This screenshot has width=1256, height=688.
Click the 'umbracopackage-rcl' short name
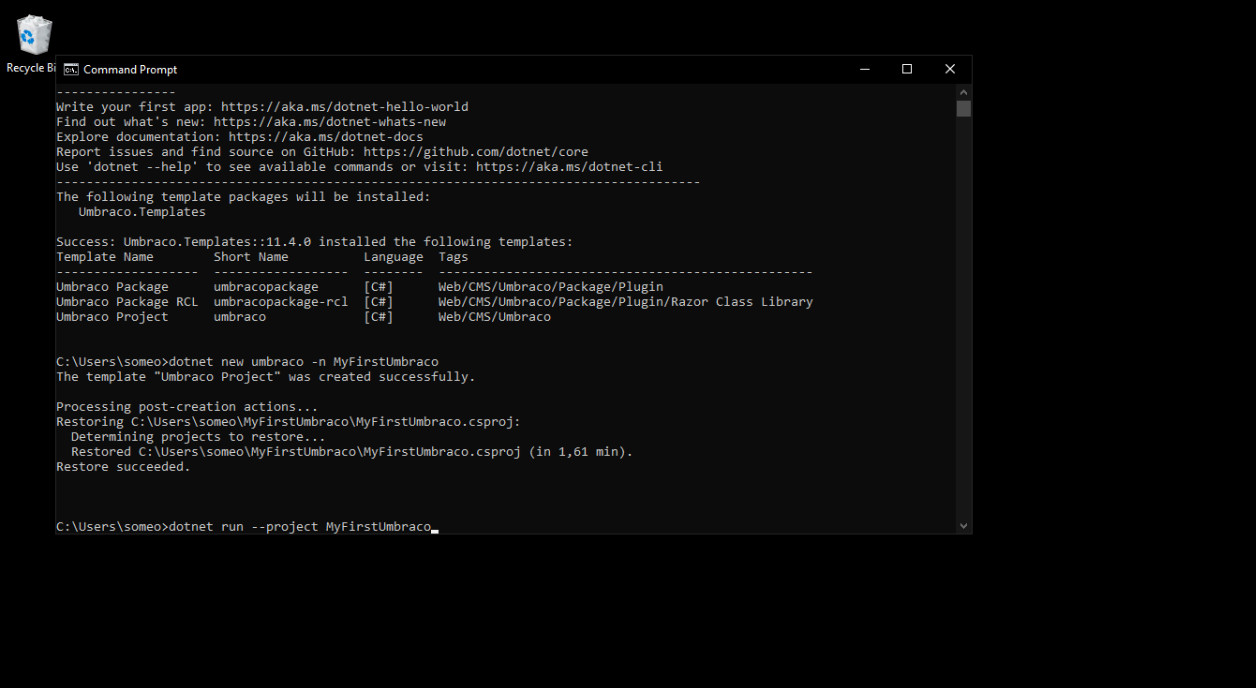pyautogui.click(x=281, y=302)
